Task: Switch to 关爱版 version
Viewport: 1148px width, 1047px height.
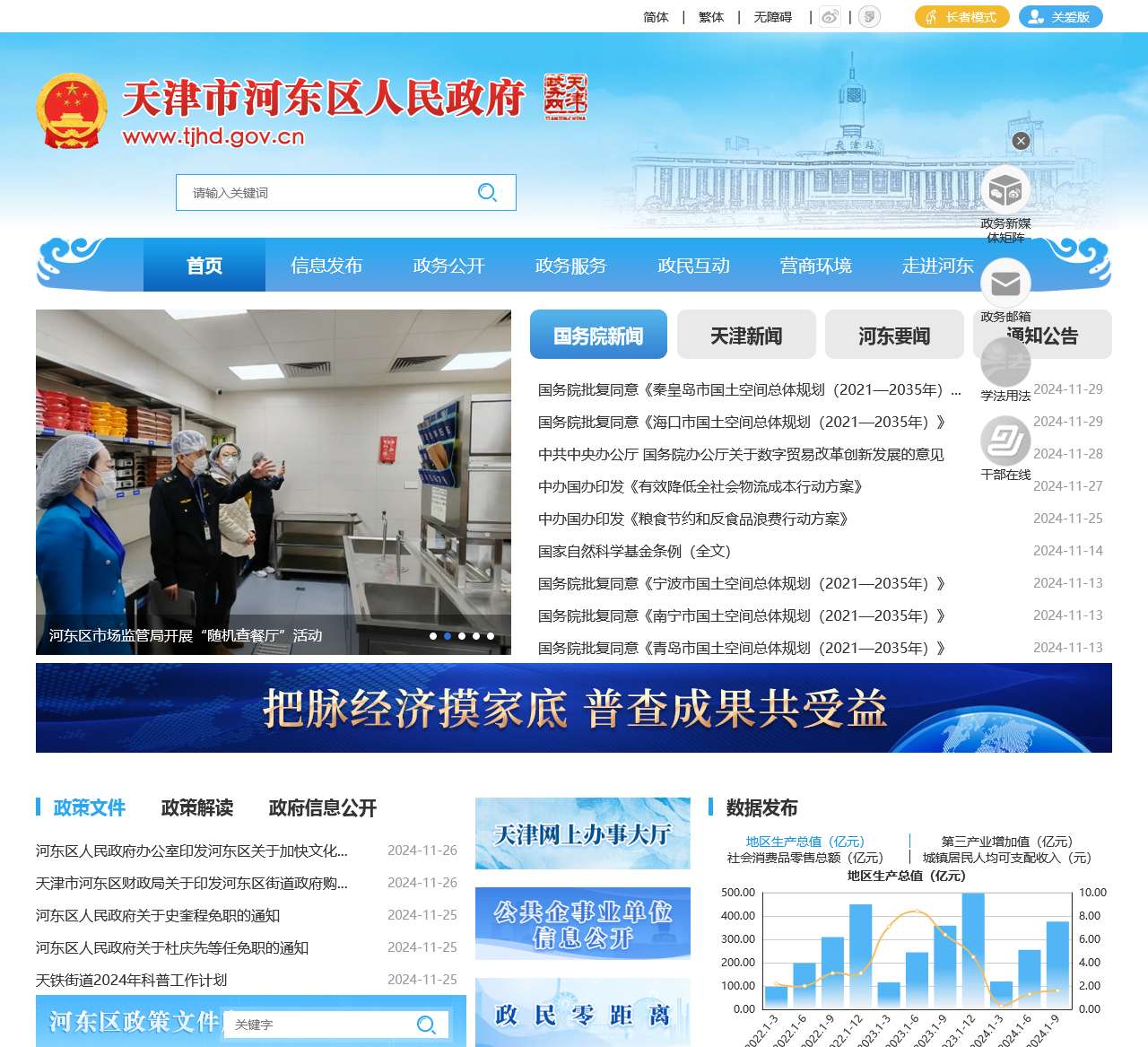Action: [1060, 15]
